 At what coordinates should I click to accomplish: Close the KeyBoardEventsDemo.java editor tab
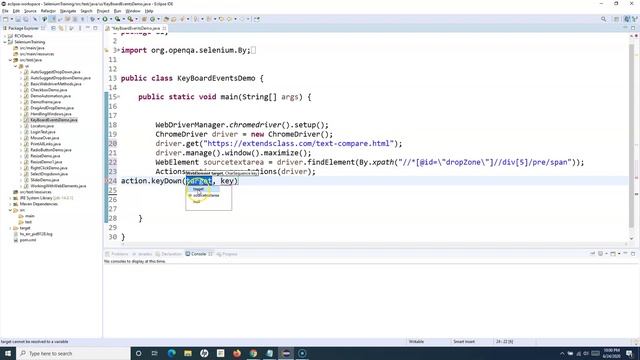164,28
